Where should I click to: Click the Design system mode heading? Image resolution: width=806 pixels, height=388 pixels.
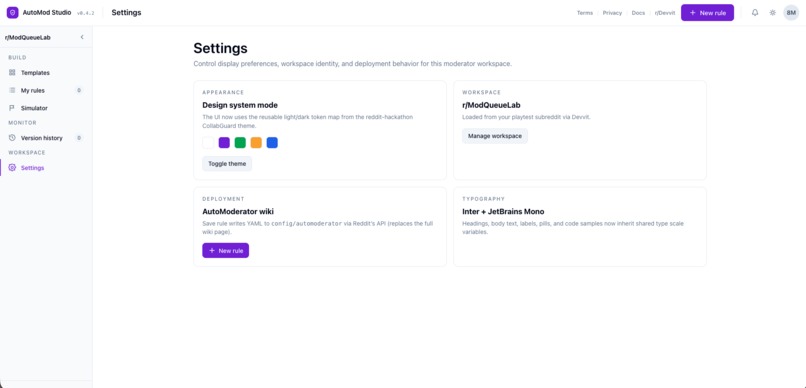click(x=240, y=105)
